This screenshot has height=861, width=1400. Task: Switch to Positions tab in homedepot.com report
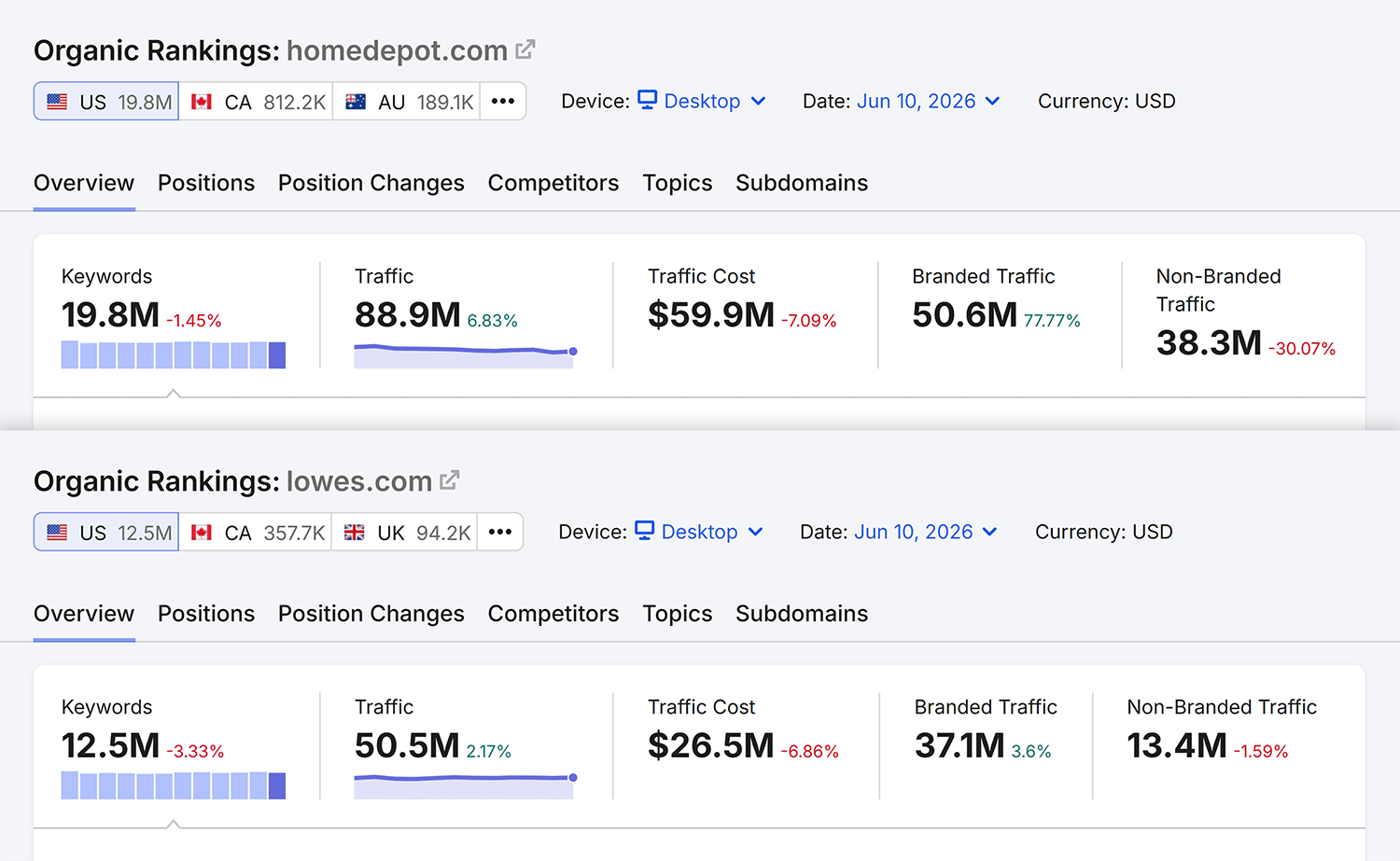point(206,183)
